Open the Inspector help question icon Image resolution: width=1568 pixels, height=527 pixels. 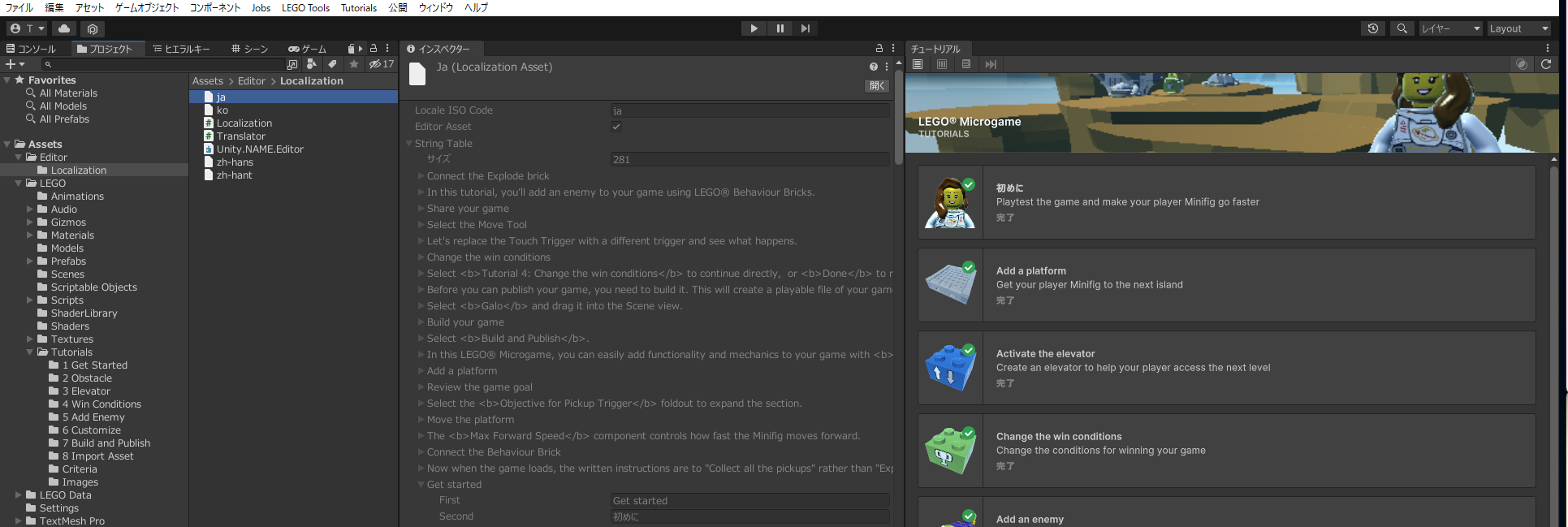874,67
